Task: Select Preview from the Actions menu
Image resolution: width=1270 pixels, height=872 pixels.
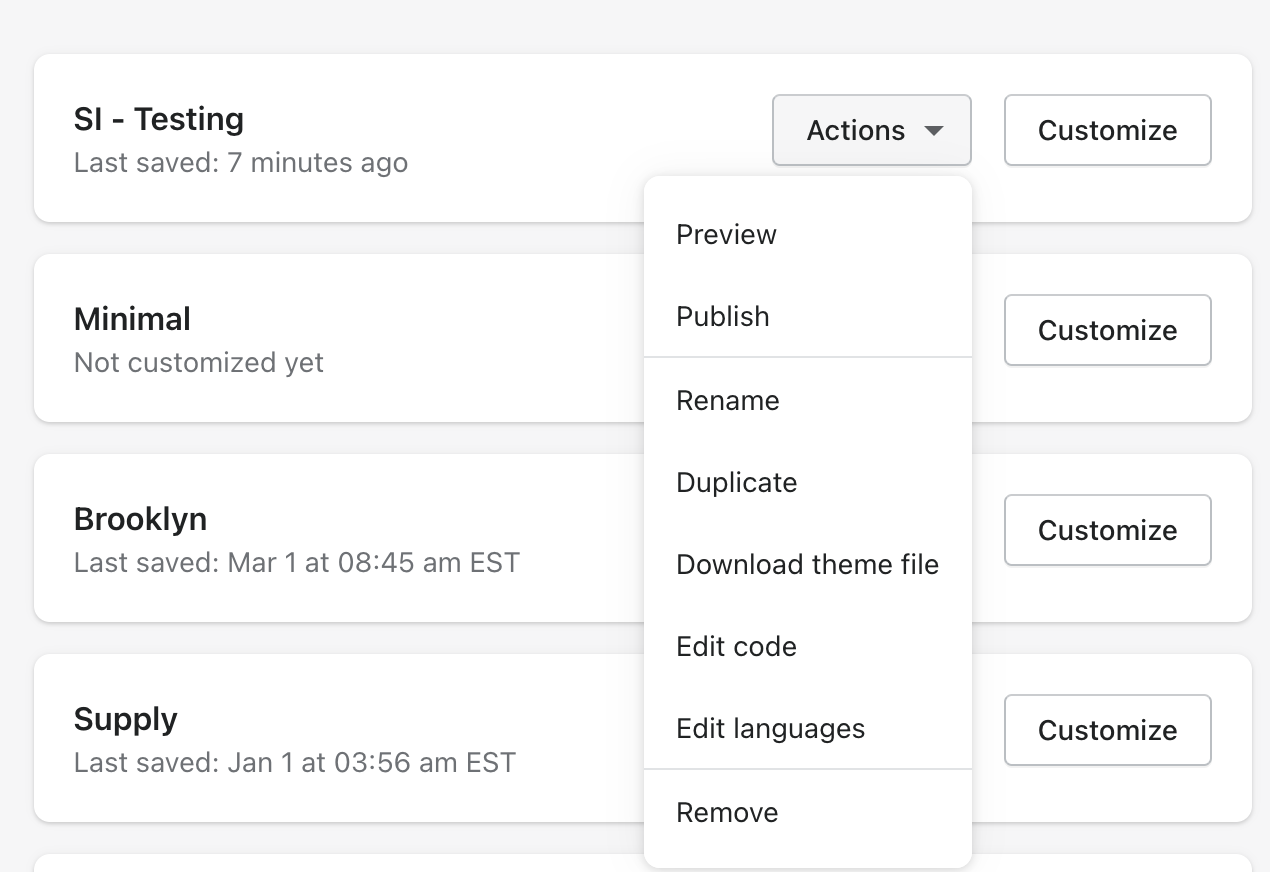Action: (x=727, y=235)
